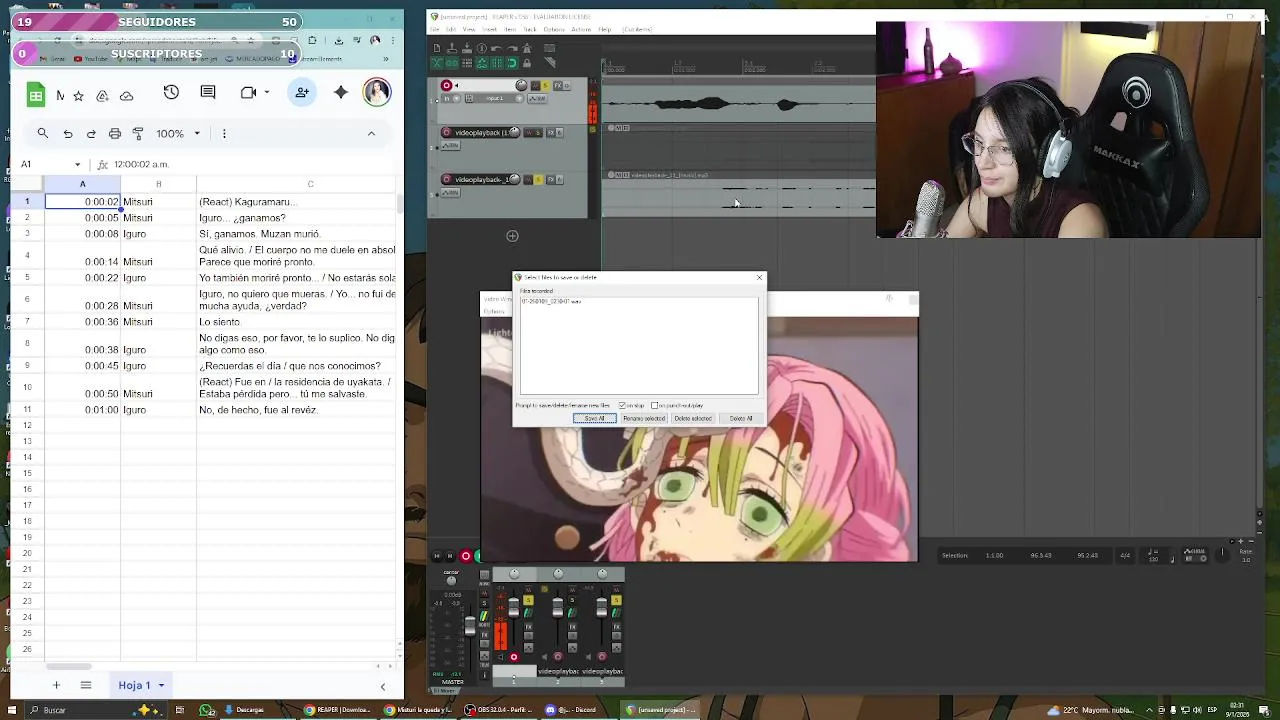Image resolution: width=1280 pixels, height=720 pixels.
Task: Open master channel FX in mixer
Action: click(x=484, y=635)
